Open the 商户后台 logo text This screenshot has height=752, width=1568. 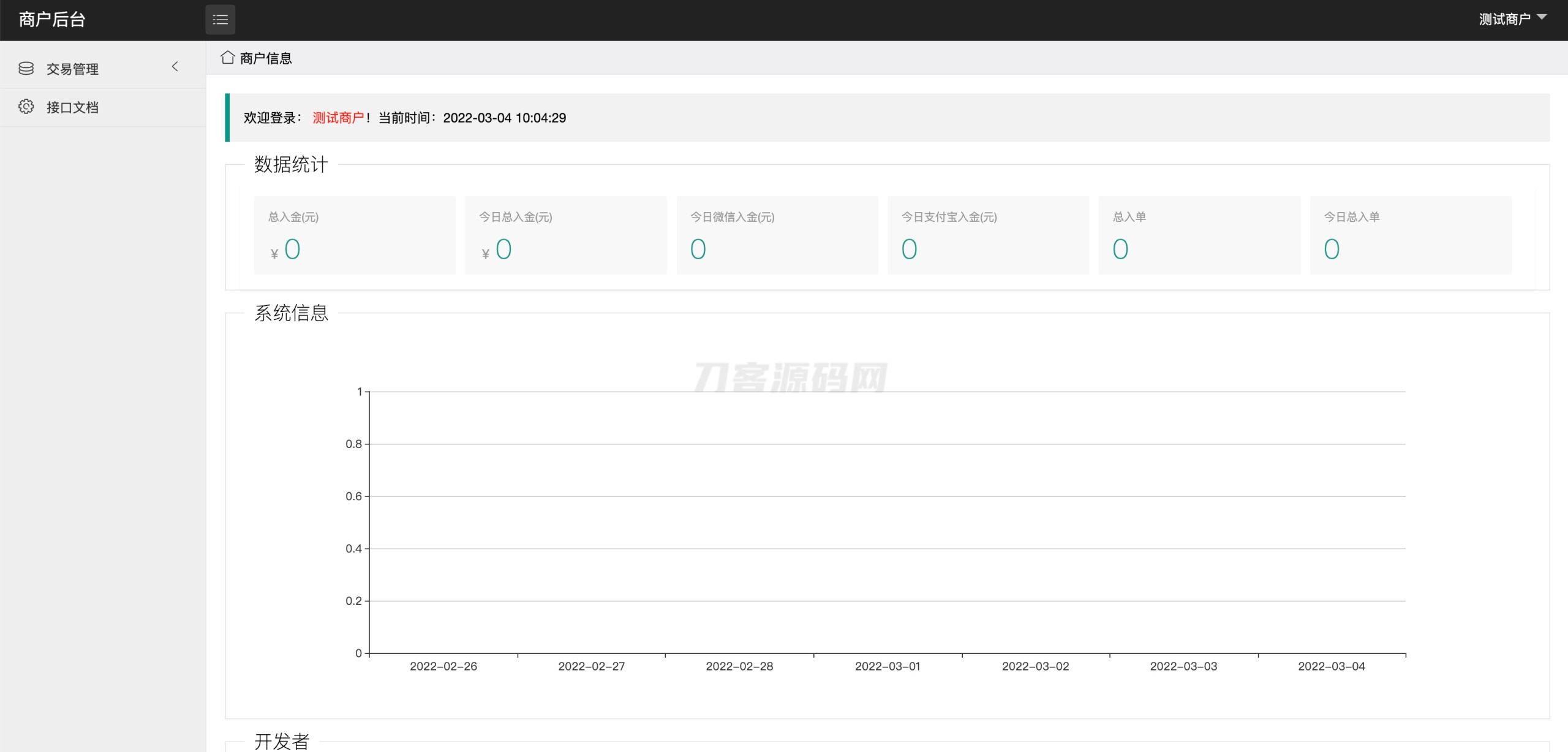51,19
